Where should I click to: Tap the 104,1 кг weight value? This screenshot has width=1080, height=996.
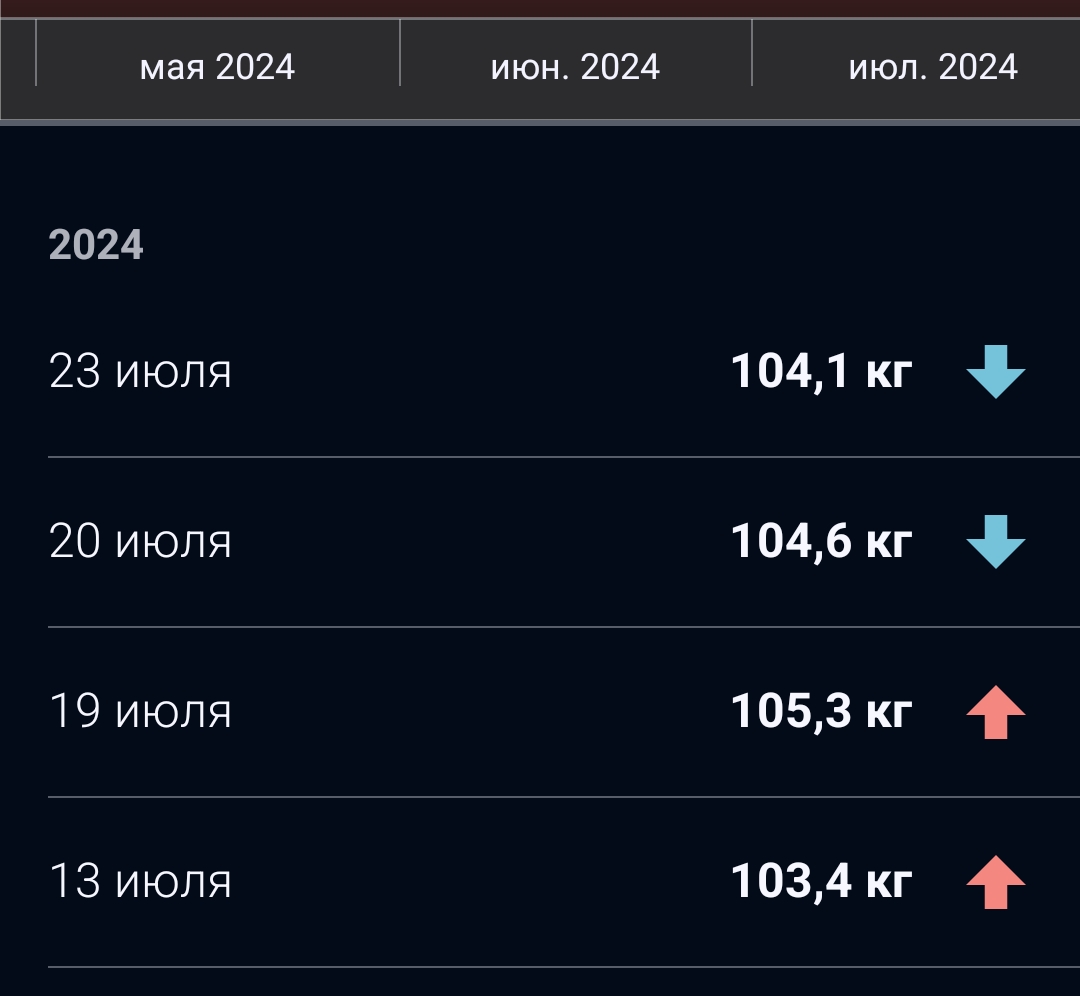coord(821,372)
